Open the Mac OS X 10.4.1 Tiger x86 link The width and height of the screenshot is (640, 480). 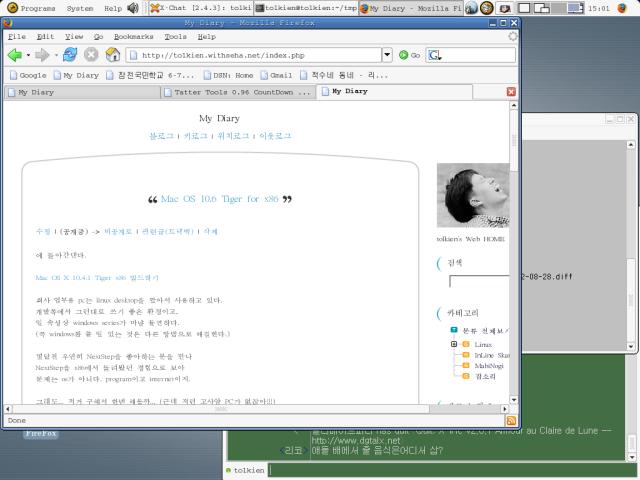[x=97, y=278]
